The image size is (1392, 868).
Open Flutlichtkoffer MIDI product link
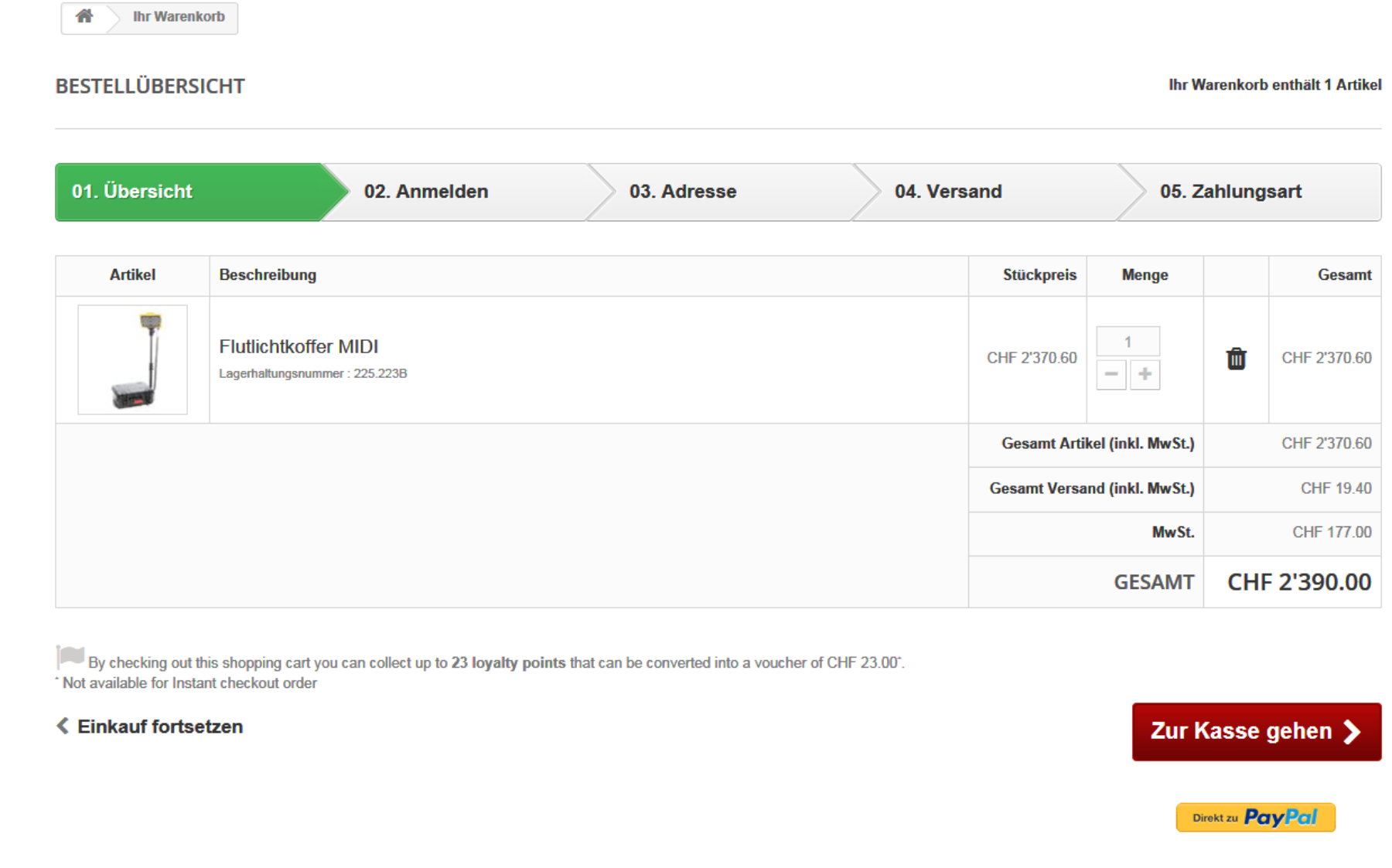tap(299, 346)
